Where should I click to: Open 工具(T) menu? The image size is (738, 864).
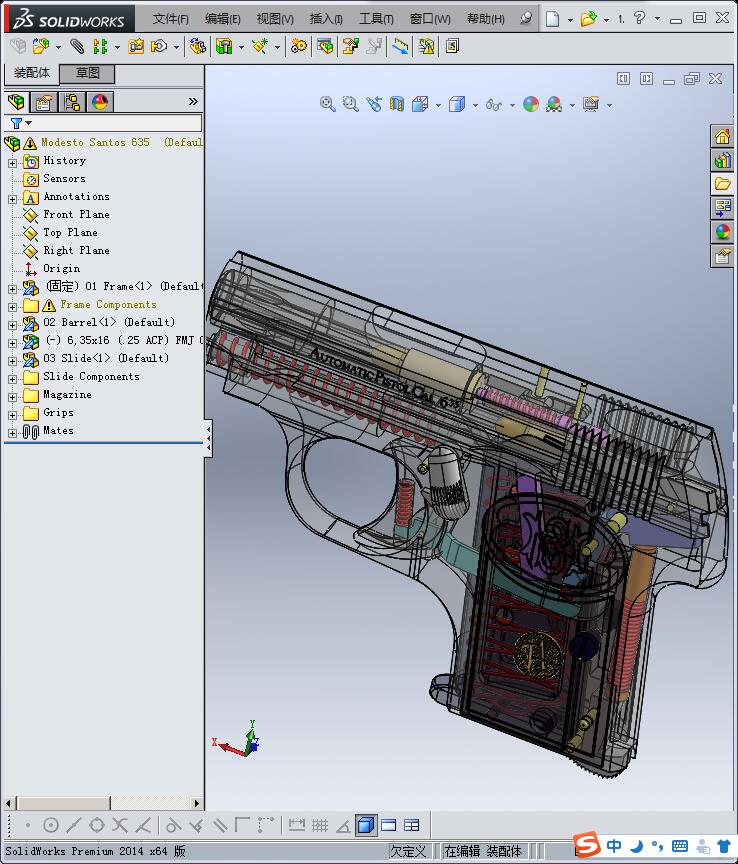(376, 19)
